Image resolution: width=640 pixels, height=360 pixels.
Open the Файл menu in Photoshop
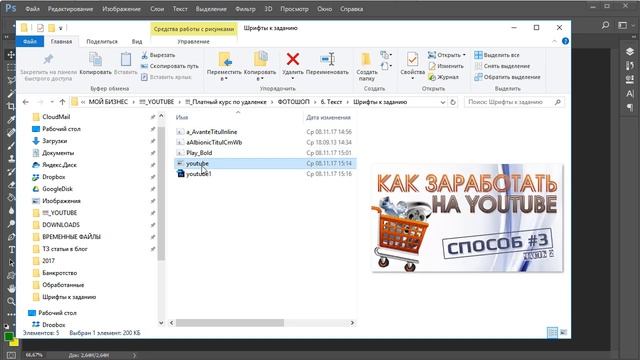pyautogui.click(x=32, y=9)
